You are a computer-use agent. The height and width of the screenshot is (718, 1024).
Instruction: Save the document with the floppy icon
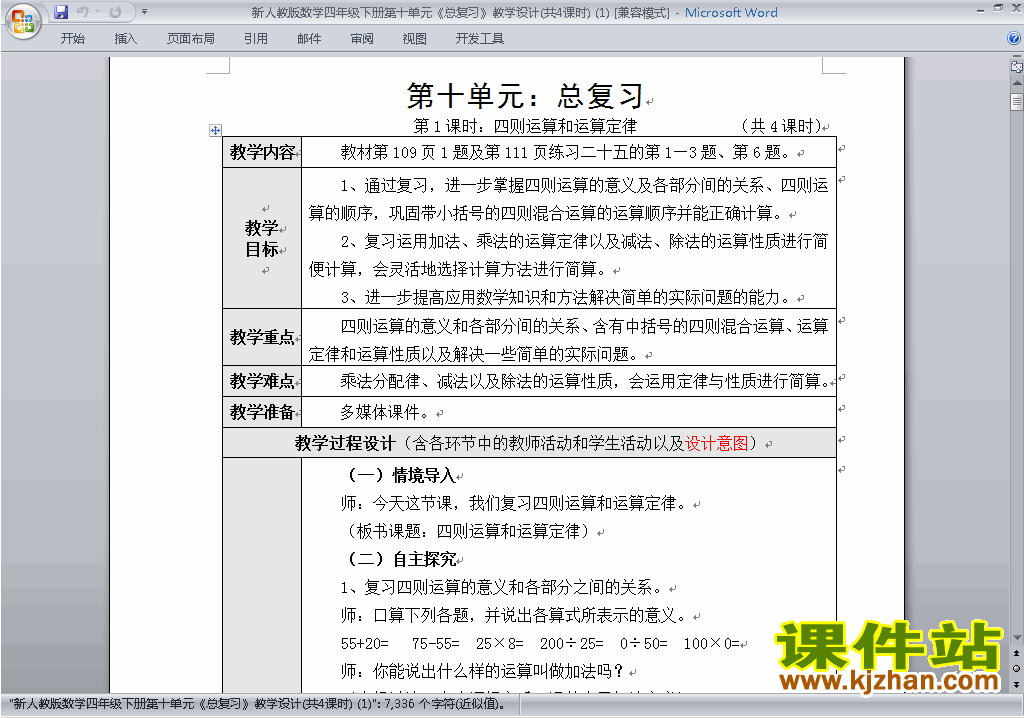[x=61, y=12]
